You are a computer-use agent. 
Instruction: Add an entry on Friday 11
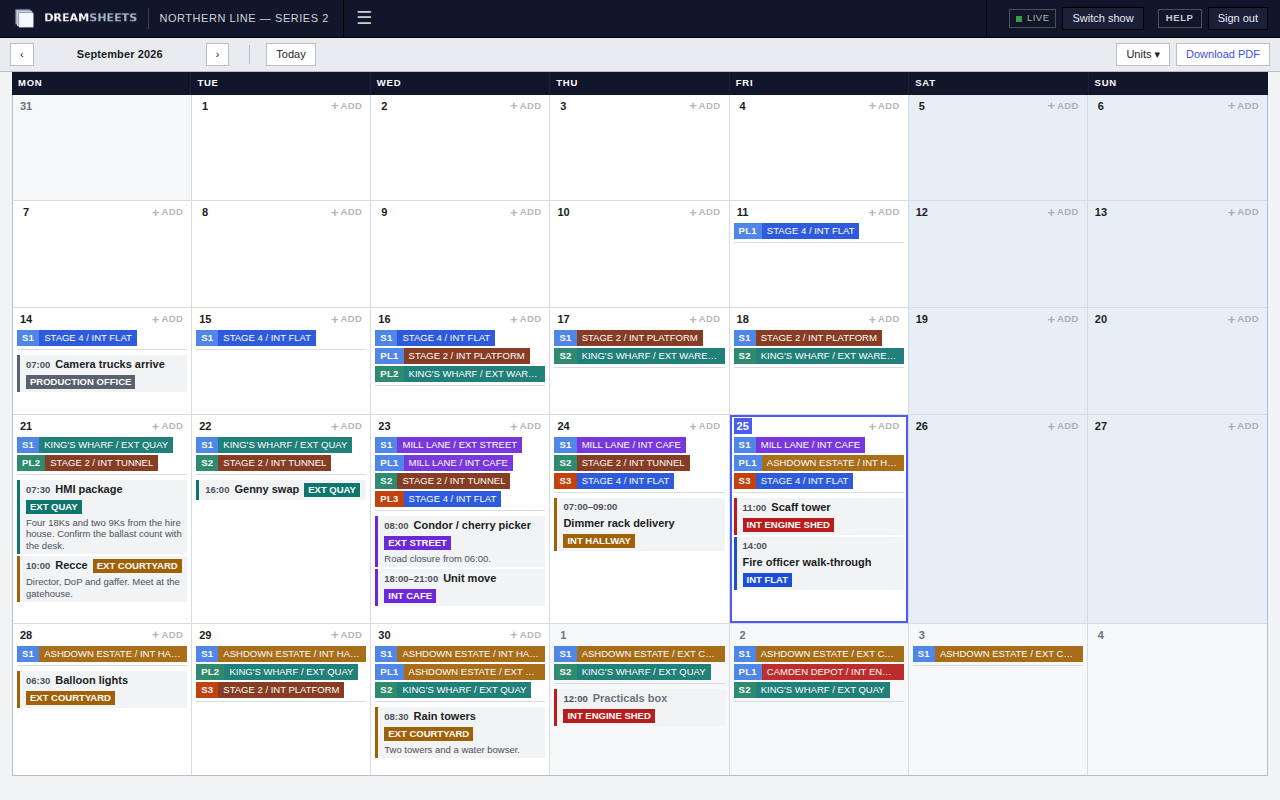(x=884, y=212)
